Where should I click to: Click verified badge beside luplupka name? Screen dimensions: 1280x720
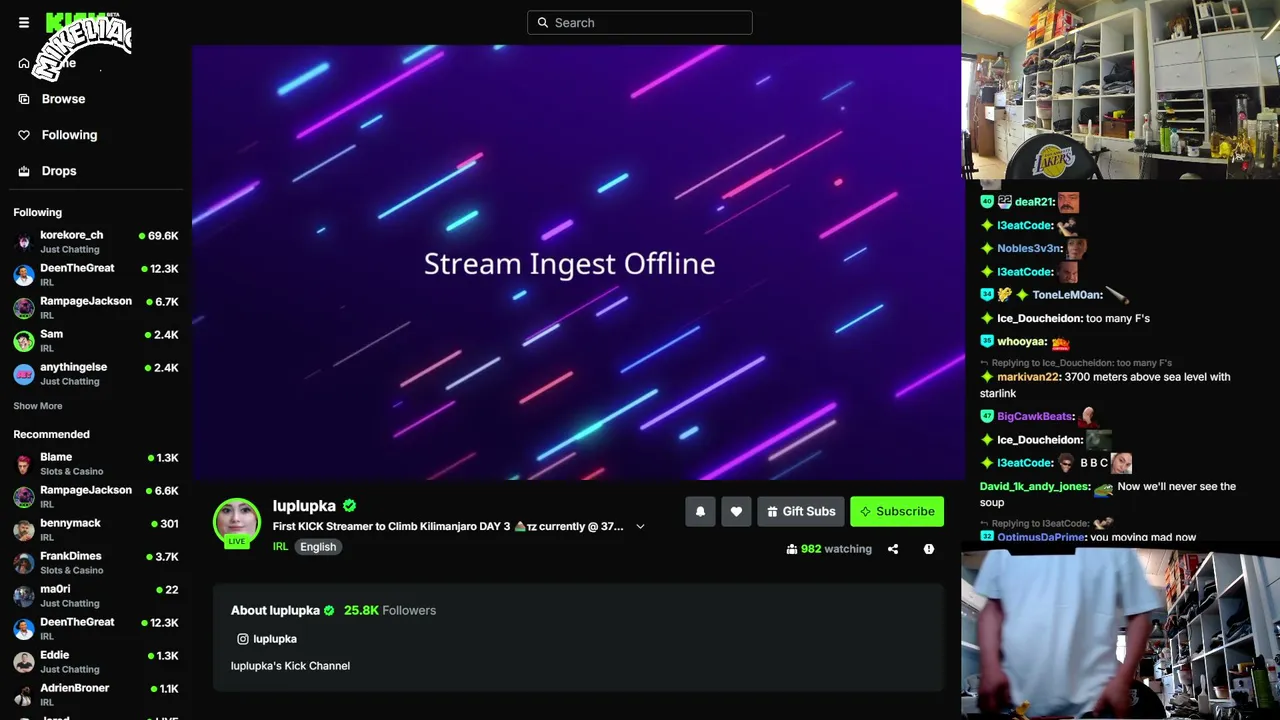pos(349,506)
